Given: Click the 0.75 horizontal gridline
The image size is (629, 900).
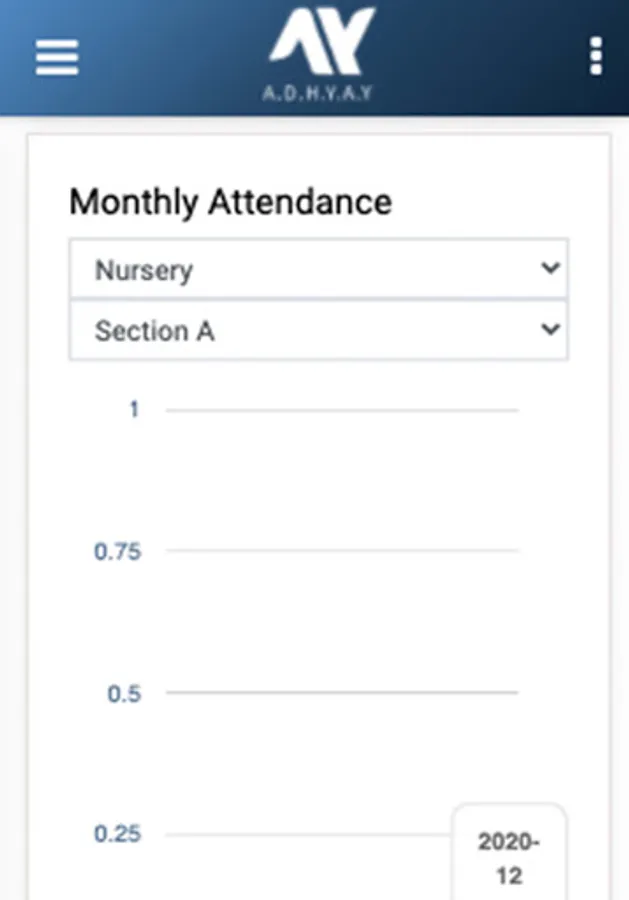Looking at the screenshot, I should point(342,551).
